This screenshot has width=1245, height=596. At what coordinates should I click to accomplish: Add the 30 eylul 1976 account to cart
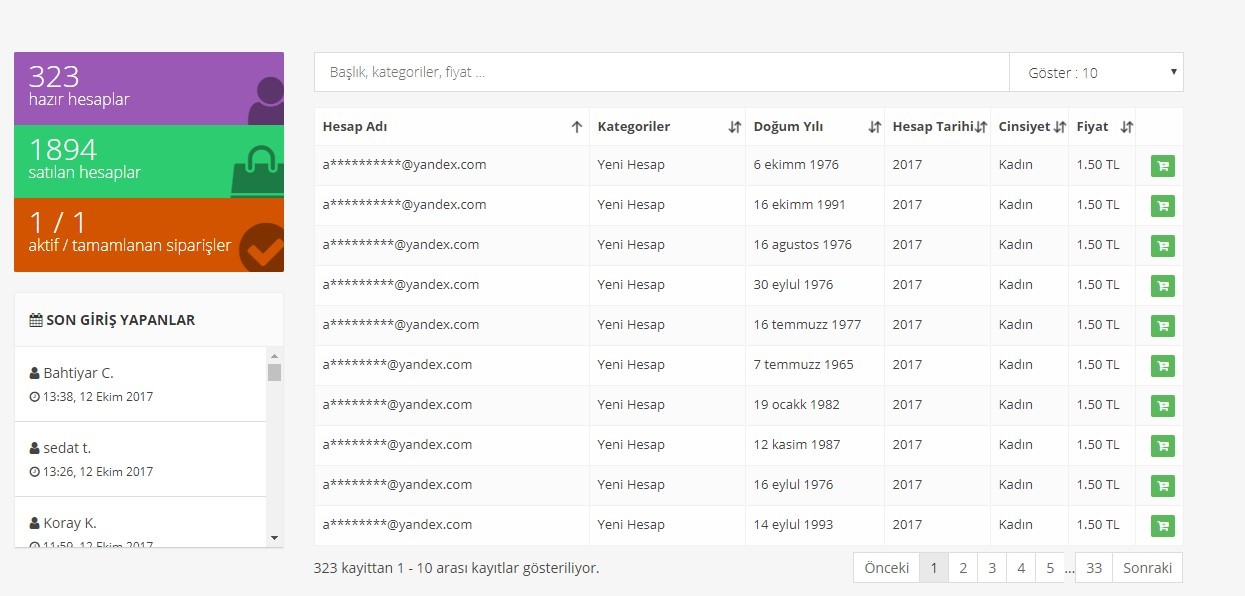(x=1163, y=286)
